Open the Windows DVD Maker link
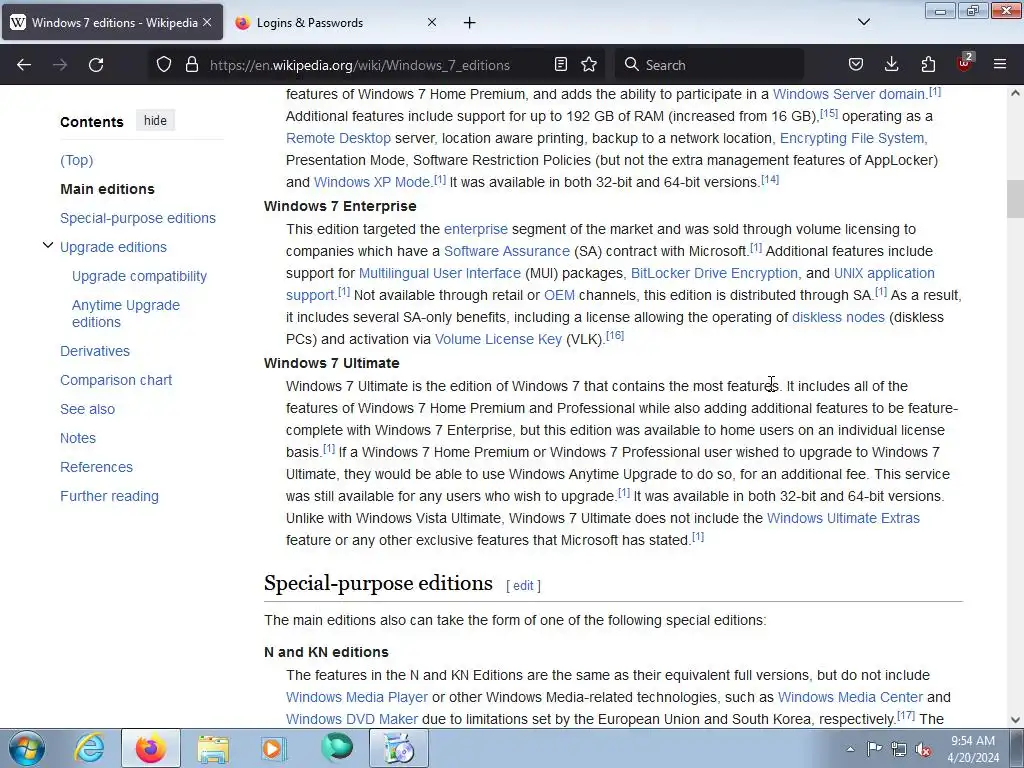Image resolution: width=1024 pixels, height=768 pixels. pyautogui.click(x=351, y=720)
